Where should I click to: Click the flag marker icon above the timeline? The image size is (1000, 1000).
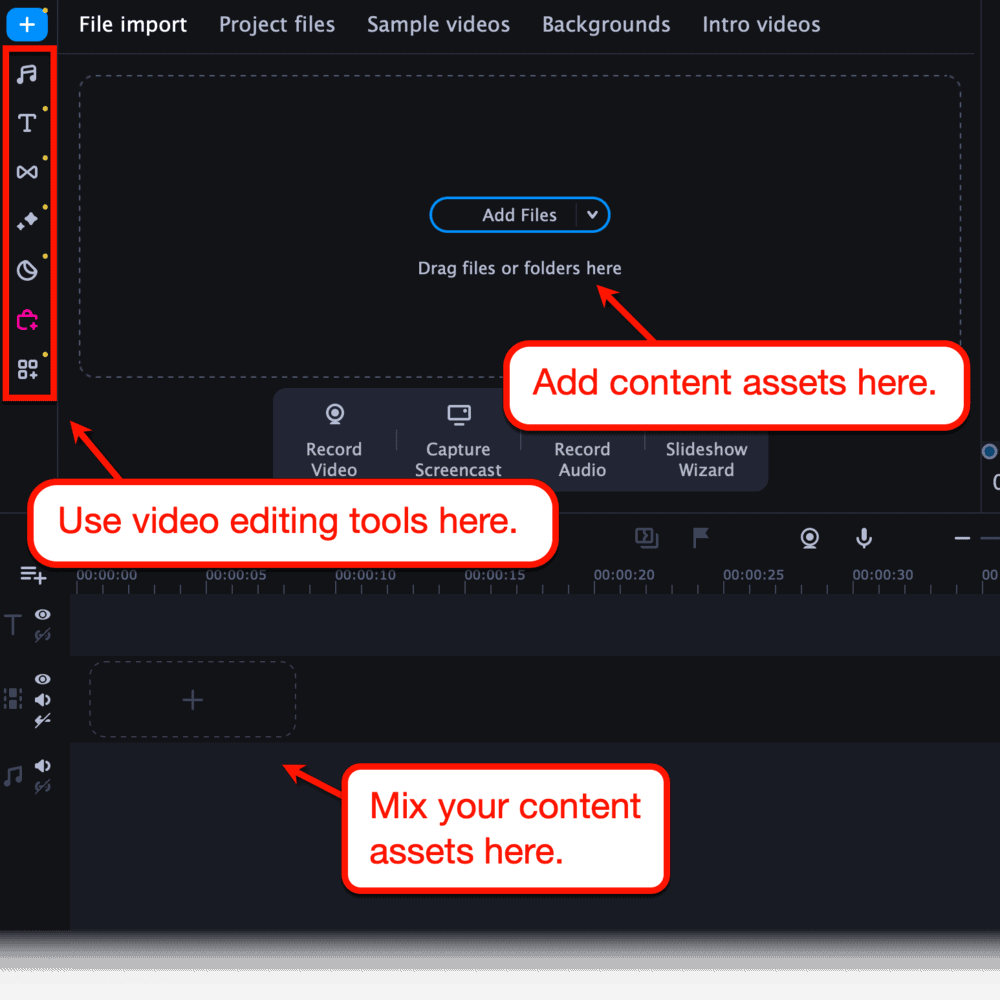[x=700, y=538]
